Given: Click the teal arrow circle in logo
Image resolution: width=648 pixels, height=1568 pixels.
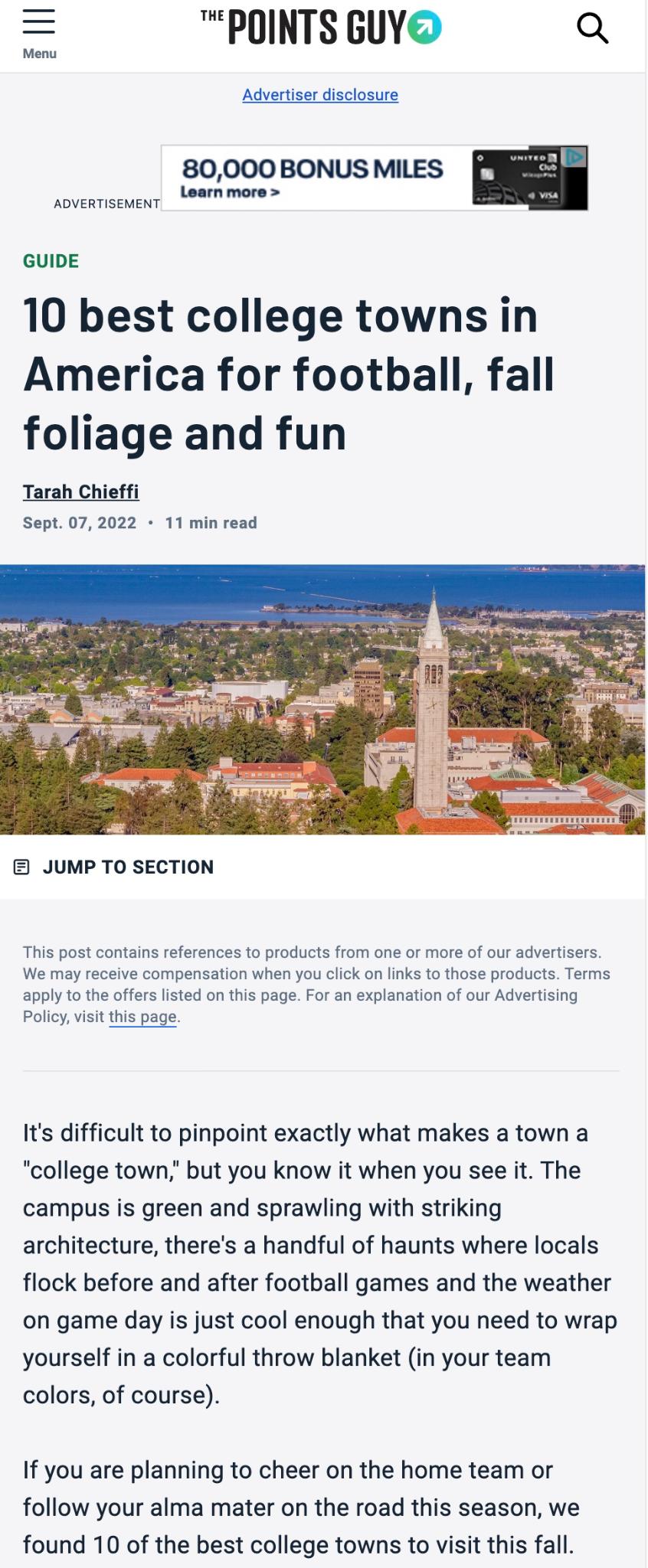Looking at the screenshot, I should 425,28.
